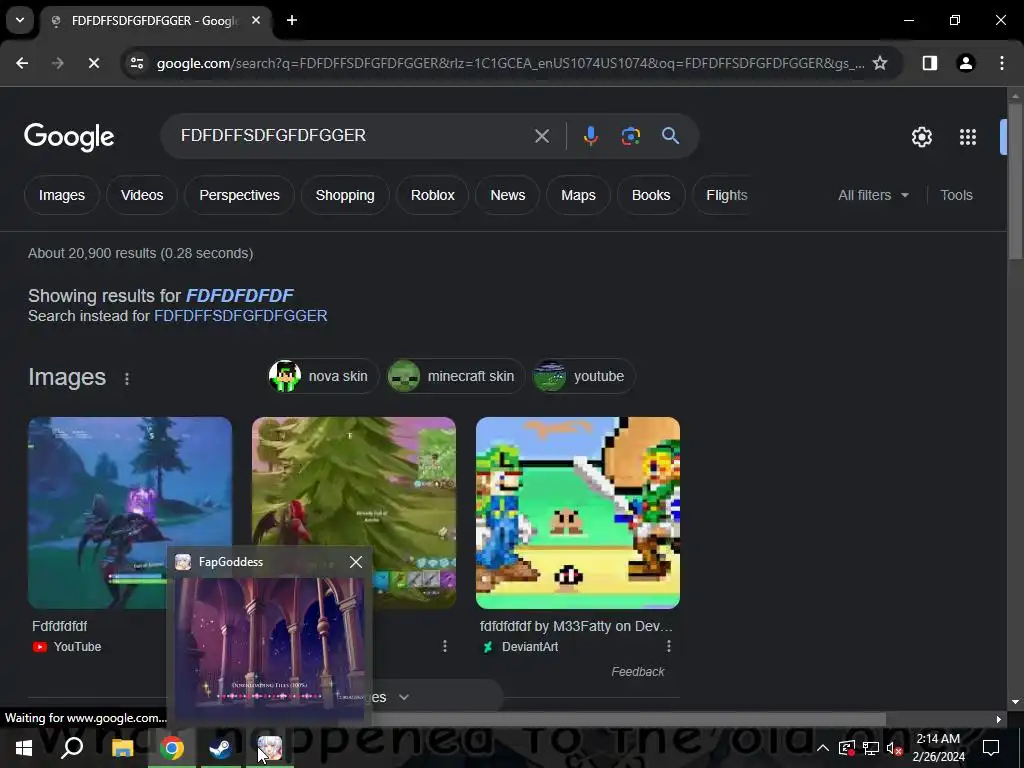Image resolution: width=1024 pixels, height=768 pixels.
Task: Open the Chrome side panel icon
Action: pos(930,63)
